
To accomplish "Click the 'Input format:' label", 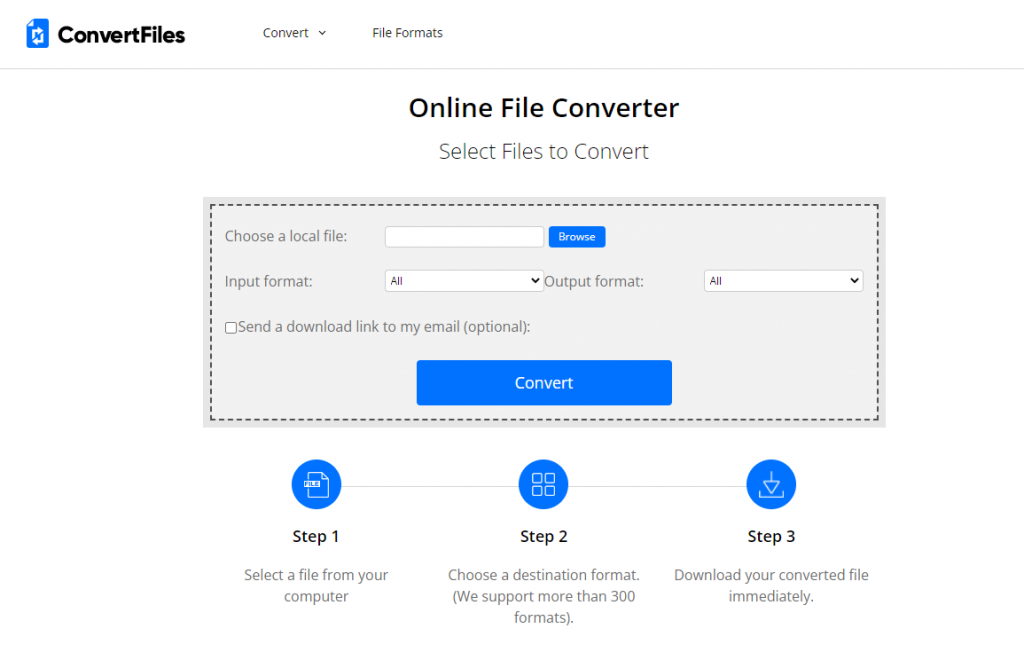I will pyautogui.click(x=268, y=281).
